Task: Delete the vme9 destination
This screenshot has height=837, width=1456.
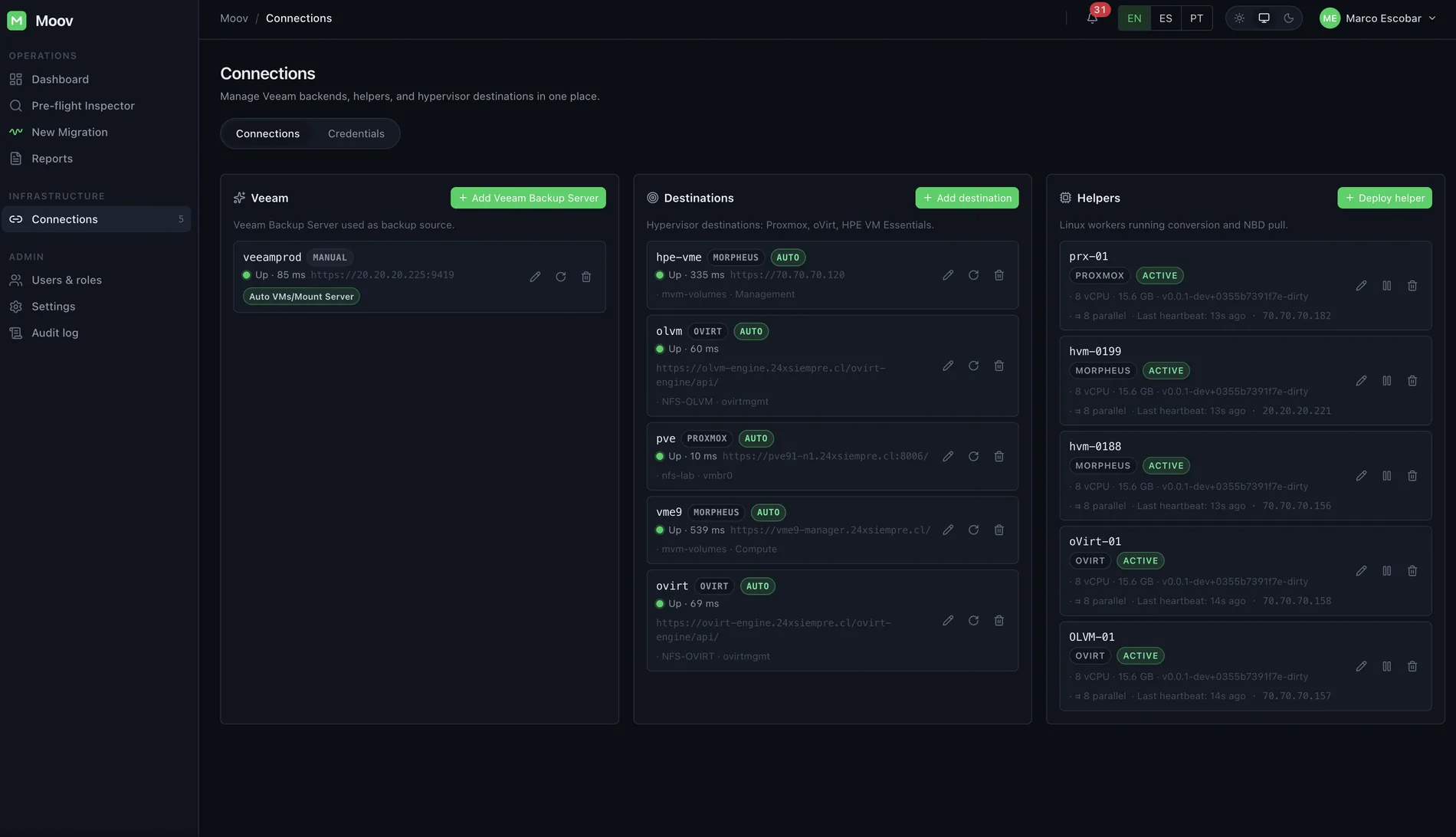Action: (999, 530)
